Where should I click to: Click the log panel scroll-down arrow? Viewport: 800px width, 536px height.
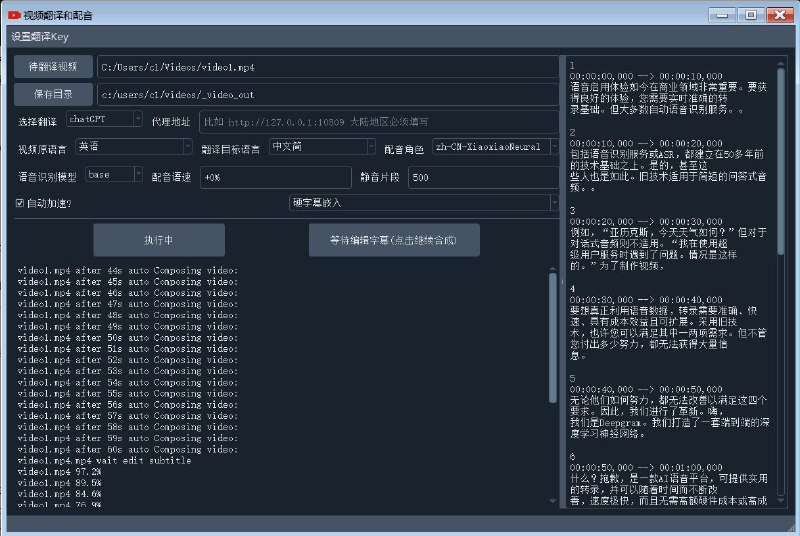pyautogui.click(x=553, y=501)
